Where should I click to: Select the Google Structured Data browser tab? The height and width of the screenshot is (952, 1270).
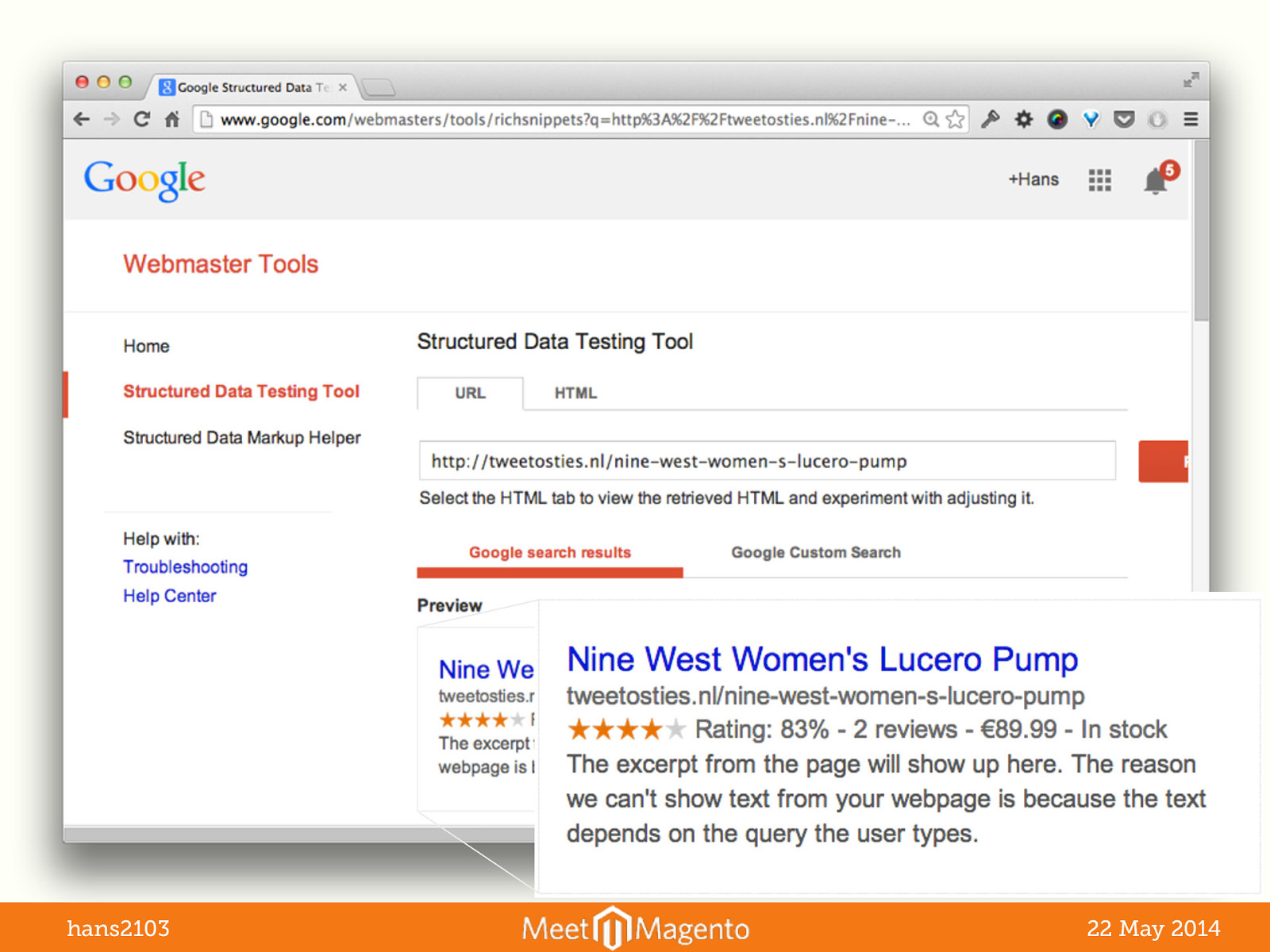coord(252,87)
